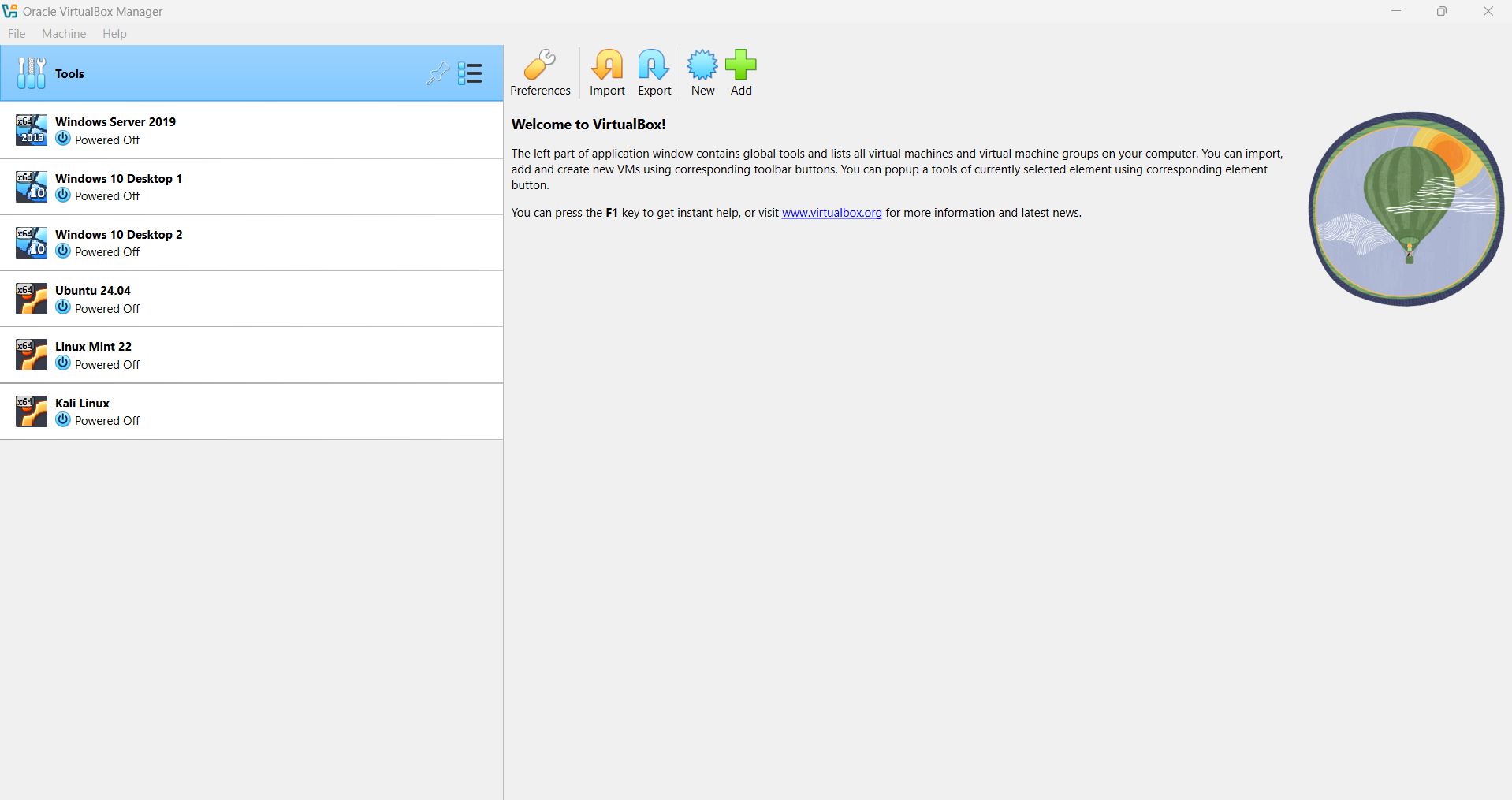Close the VirtualBox Manager window
Viewport: 1512px width, 800px height.
coord(1488,11)
